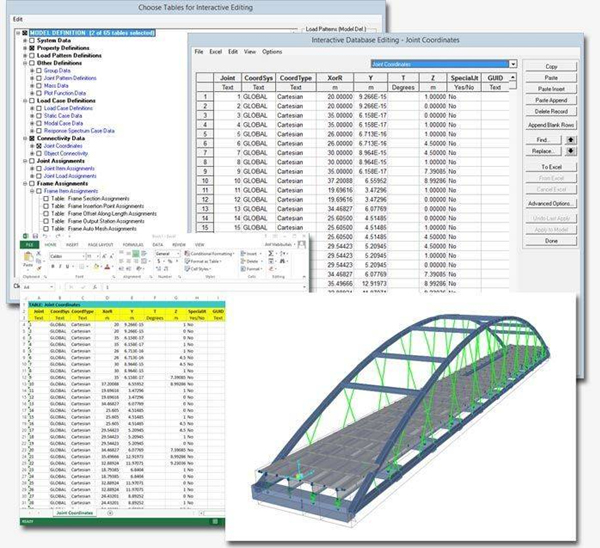Check the Load Pattern Definitions checkbox
Image resolution: width=600 pixels, height=548 pixels.
click(x=32, y=55)
